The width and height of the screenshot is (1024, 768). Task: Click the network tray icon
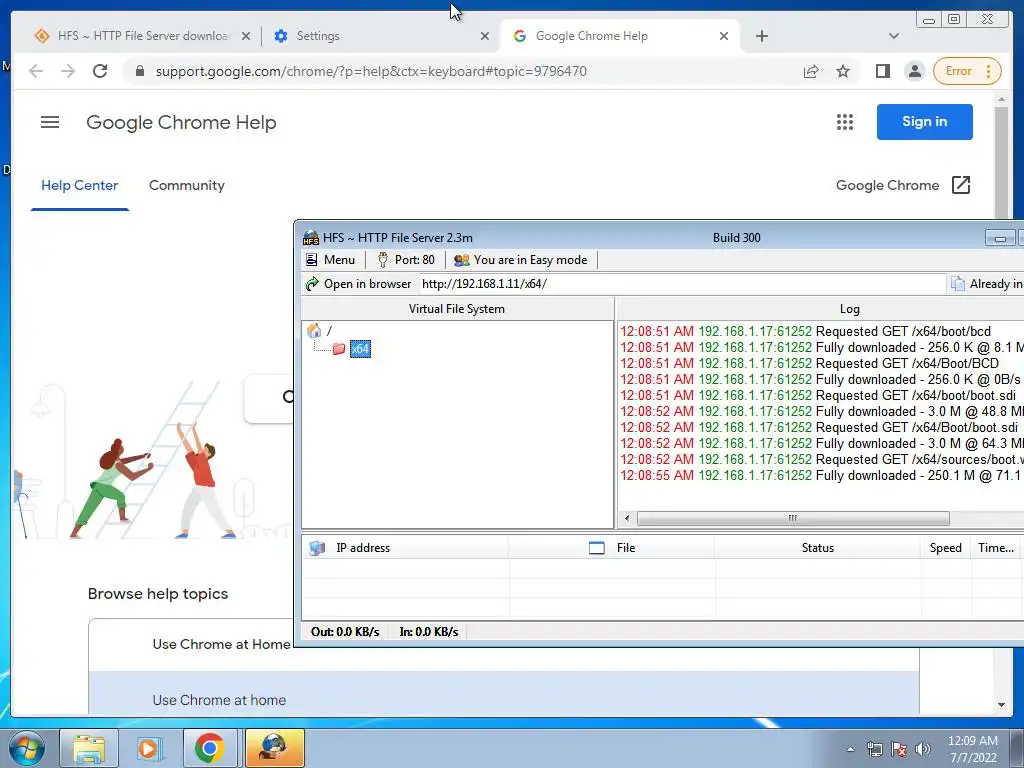pos(874,749)
